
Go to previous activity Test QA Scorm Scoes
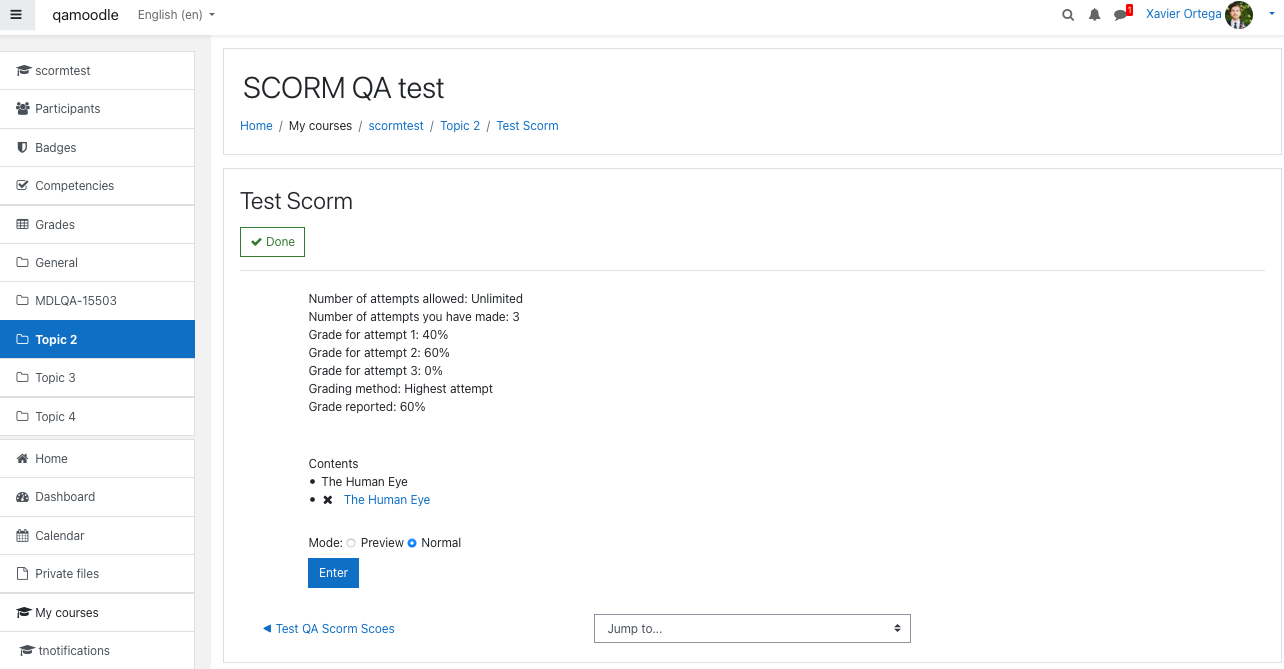pos(329,629)
